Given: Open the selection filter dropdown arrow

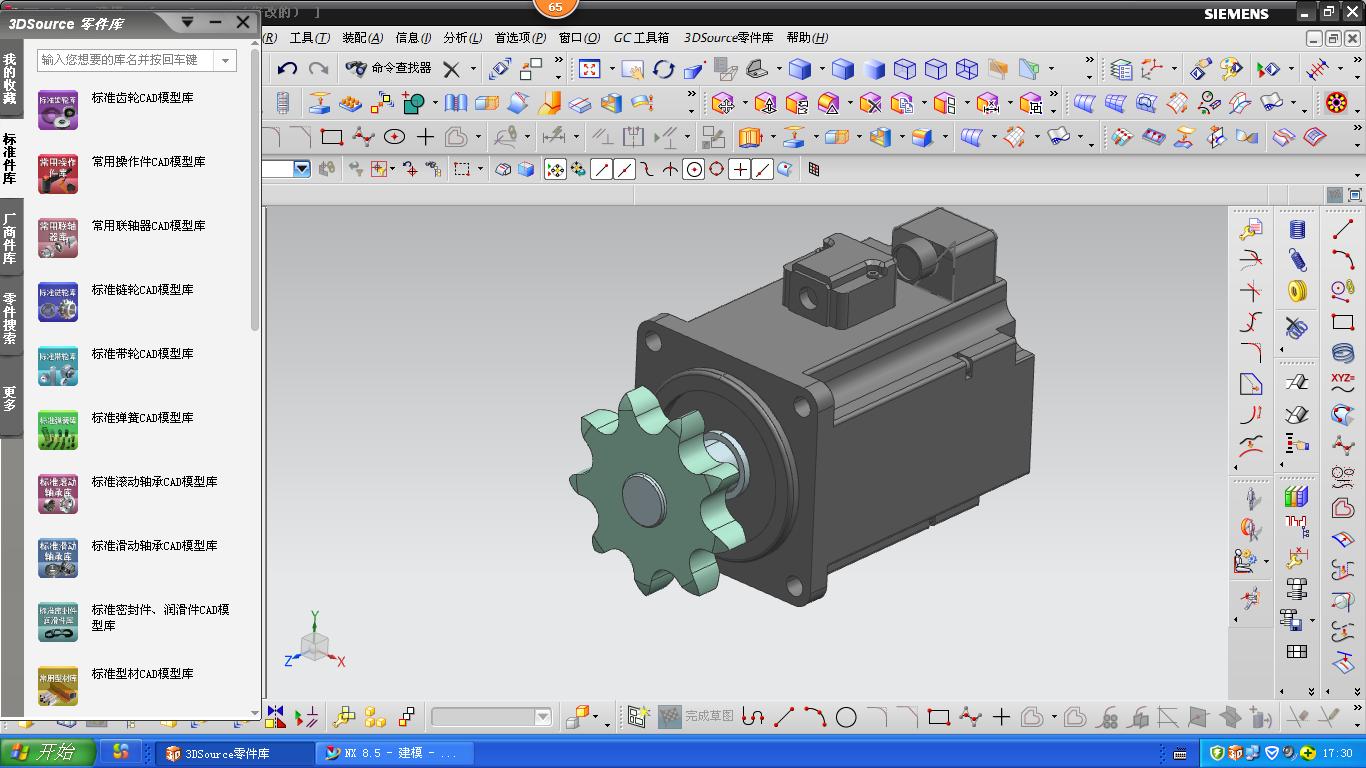Looking at the screenshot, I should tap(302, 170).
